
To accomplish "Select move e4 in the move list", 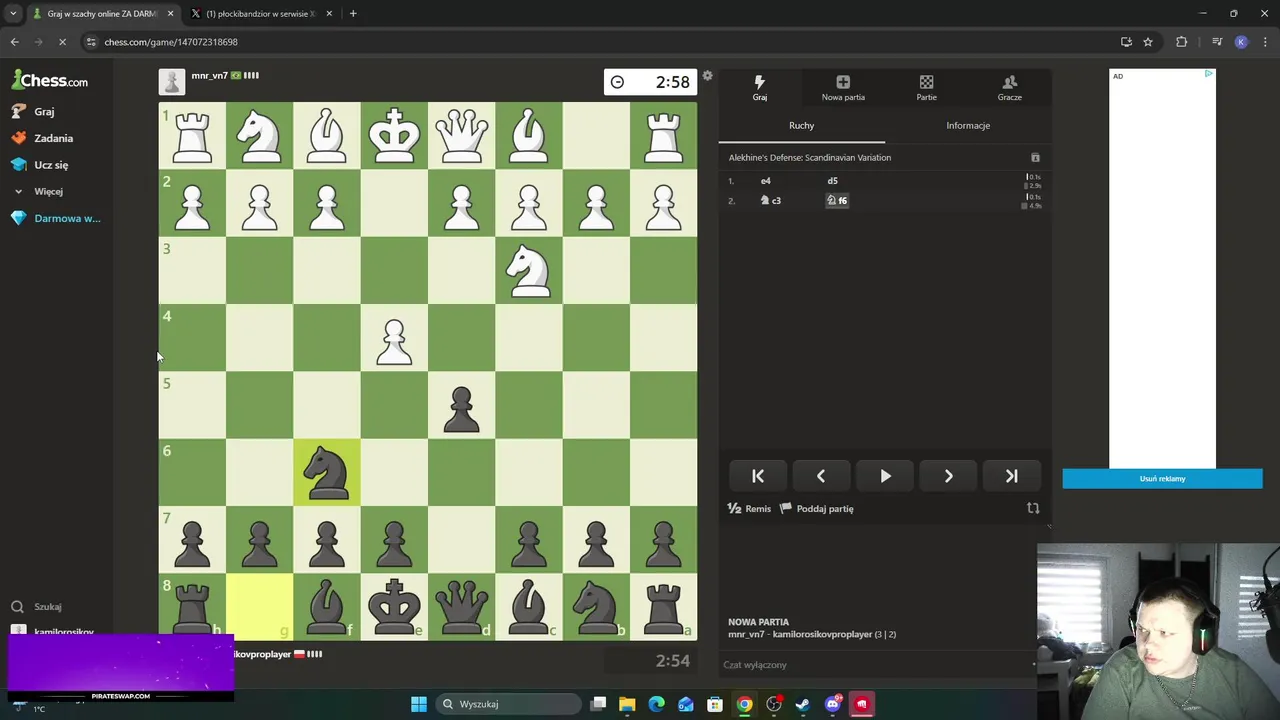I will pyautogui.click(x=766, y=181).
